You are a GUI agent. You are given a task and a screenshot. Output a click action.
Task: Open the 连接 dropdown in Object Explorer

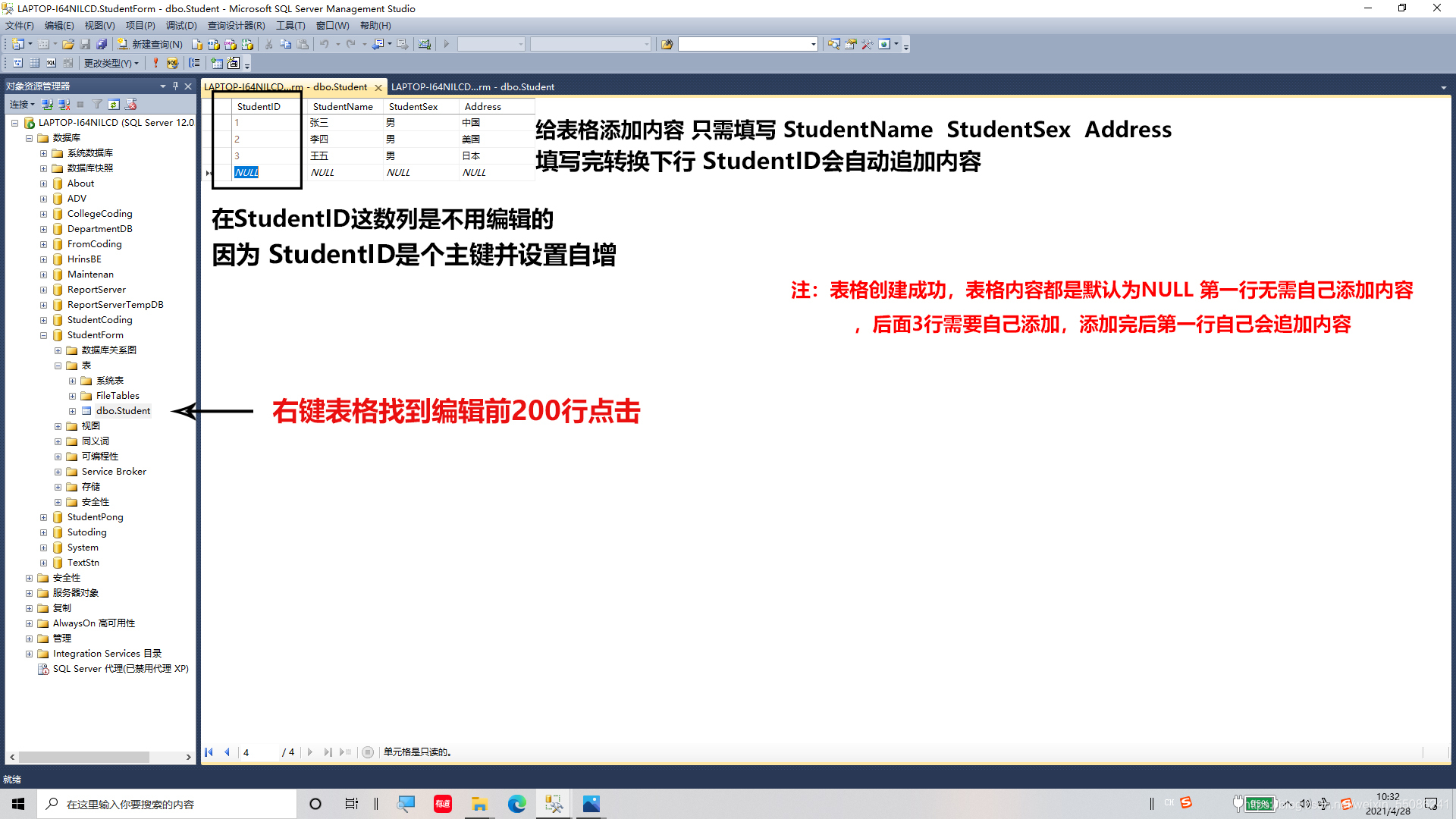[x=22, y=105]
